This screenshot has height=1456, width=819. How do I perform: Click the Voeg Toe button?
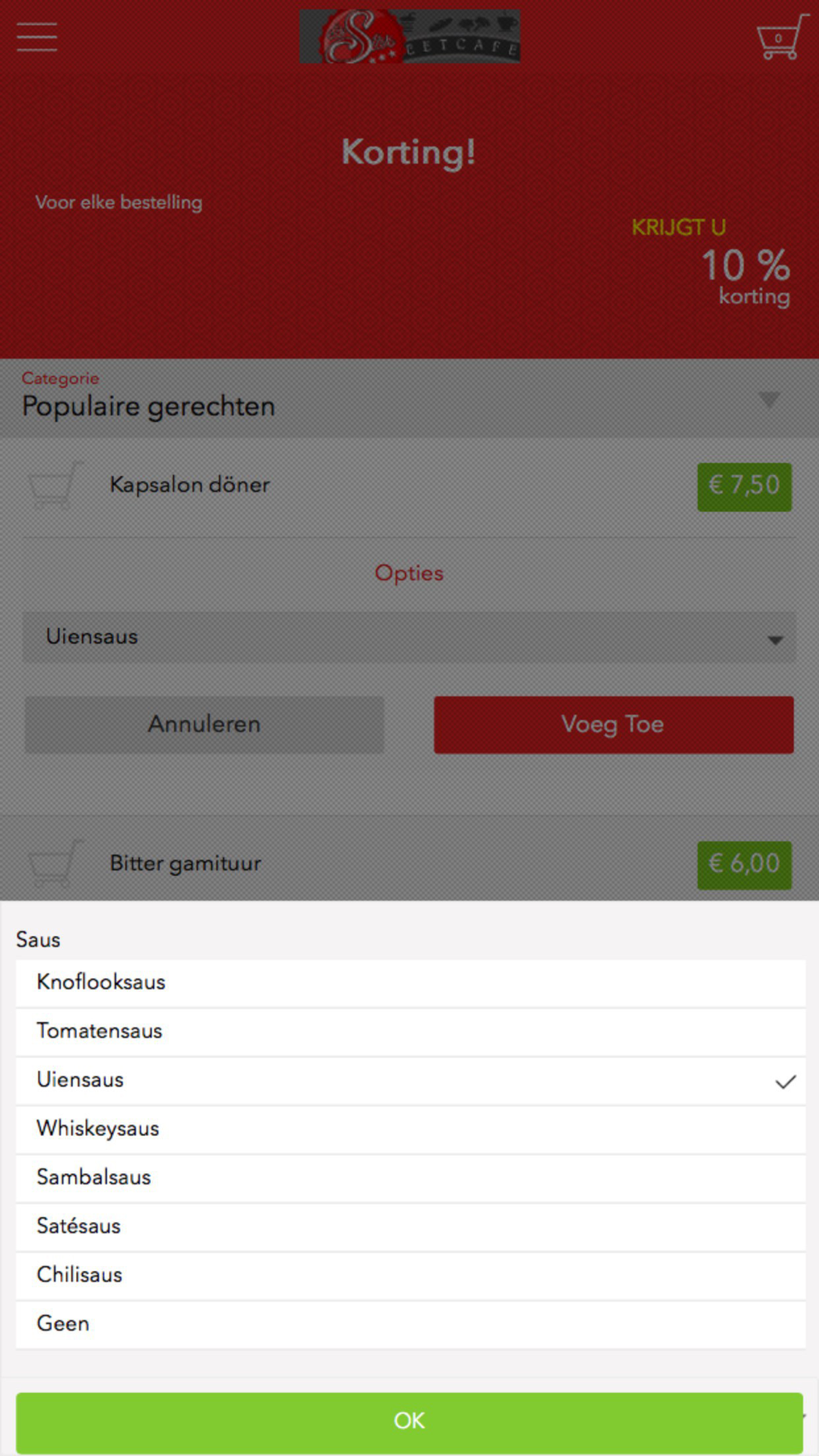point(613,725)
